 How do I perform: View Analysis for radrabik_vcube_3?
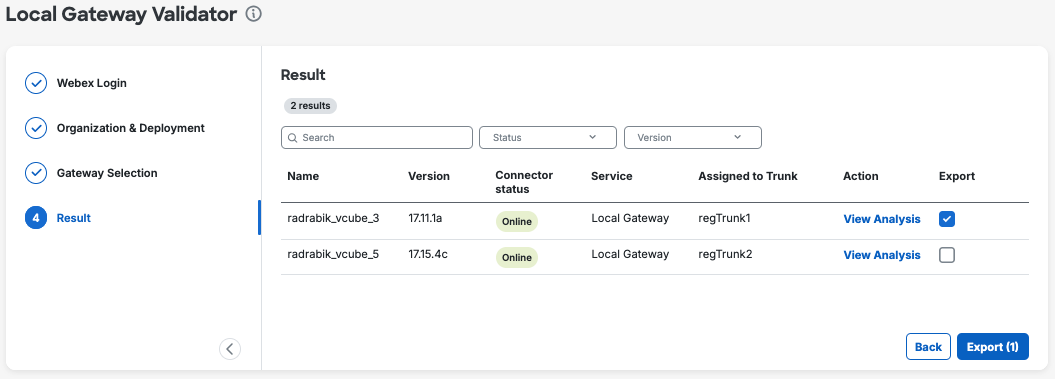click(881, 219)
